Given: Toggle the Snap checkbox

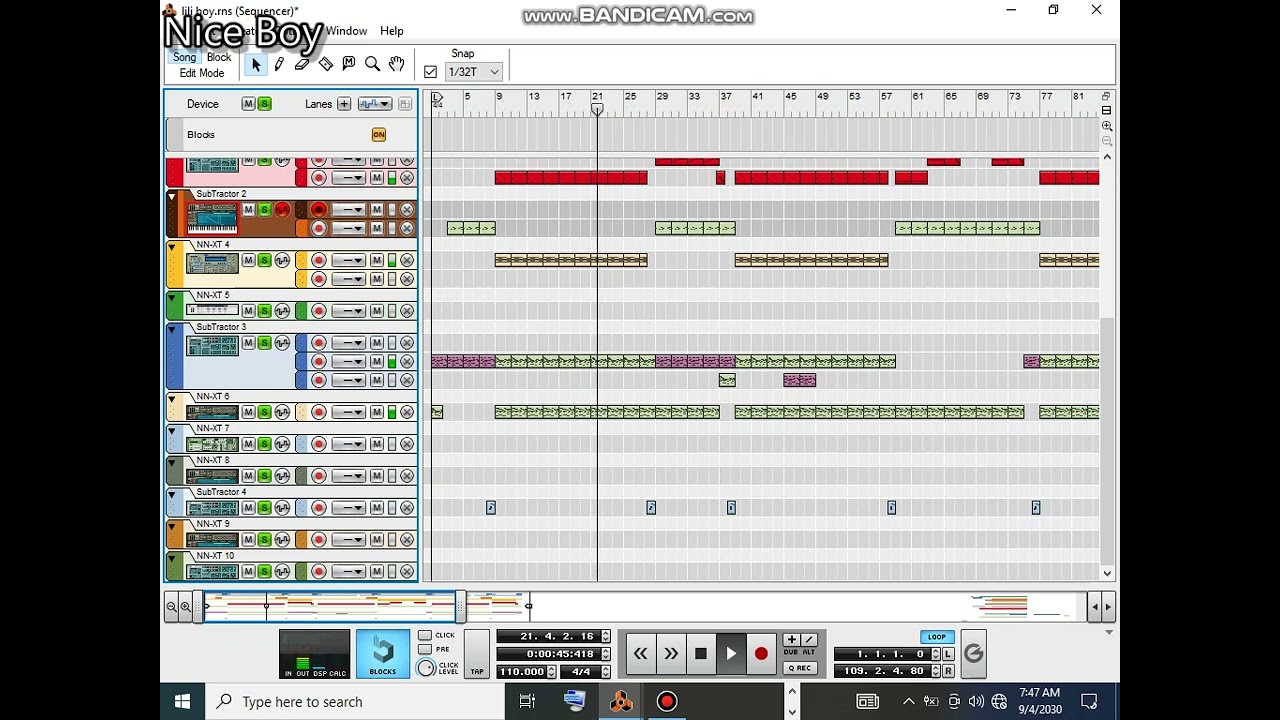Looking at the screenshot, I should point(430,72).
